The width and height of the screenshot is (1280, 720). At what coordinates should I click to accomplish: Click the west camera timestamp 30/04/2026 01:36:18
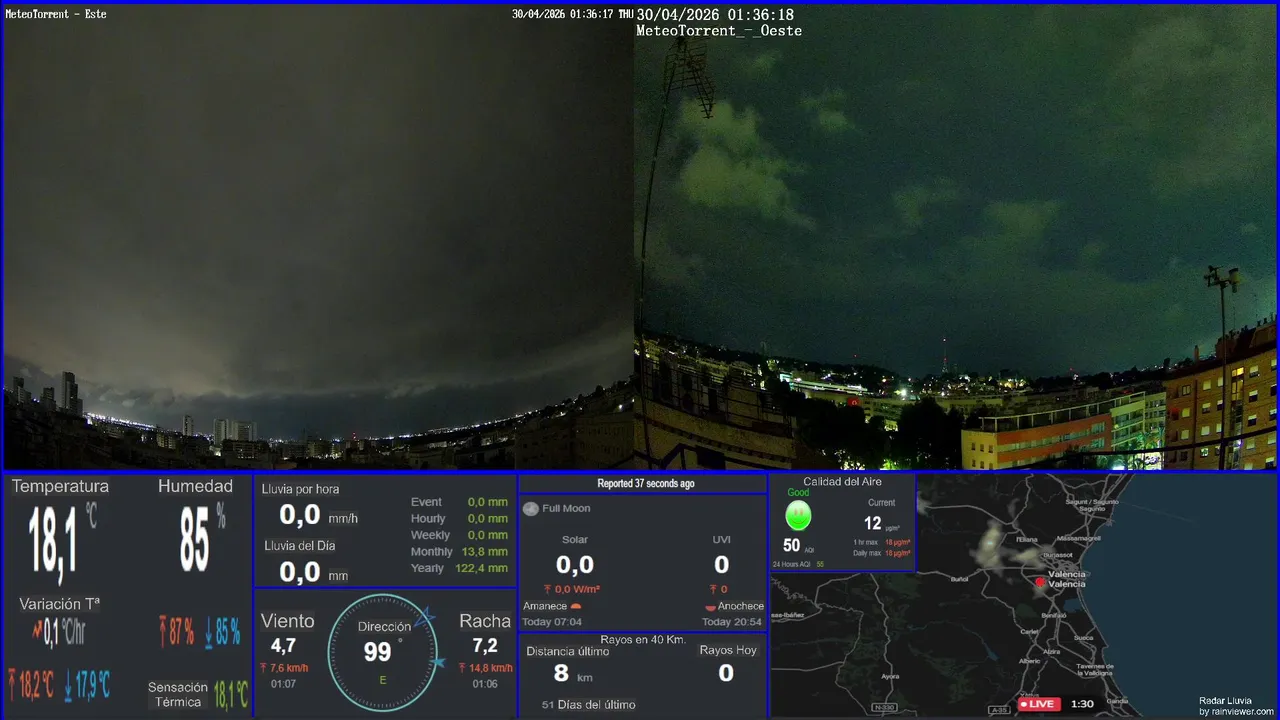pyautogui.click(x=715, y=15)
